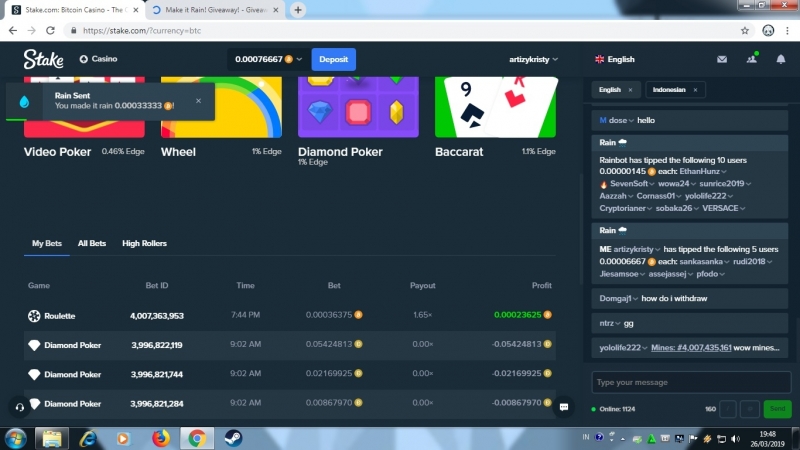Reload the browser page
Image resolution: width=800 pixels, height=450 pixels.
click(x=50, y=31)
